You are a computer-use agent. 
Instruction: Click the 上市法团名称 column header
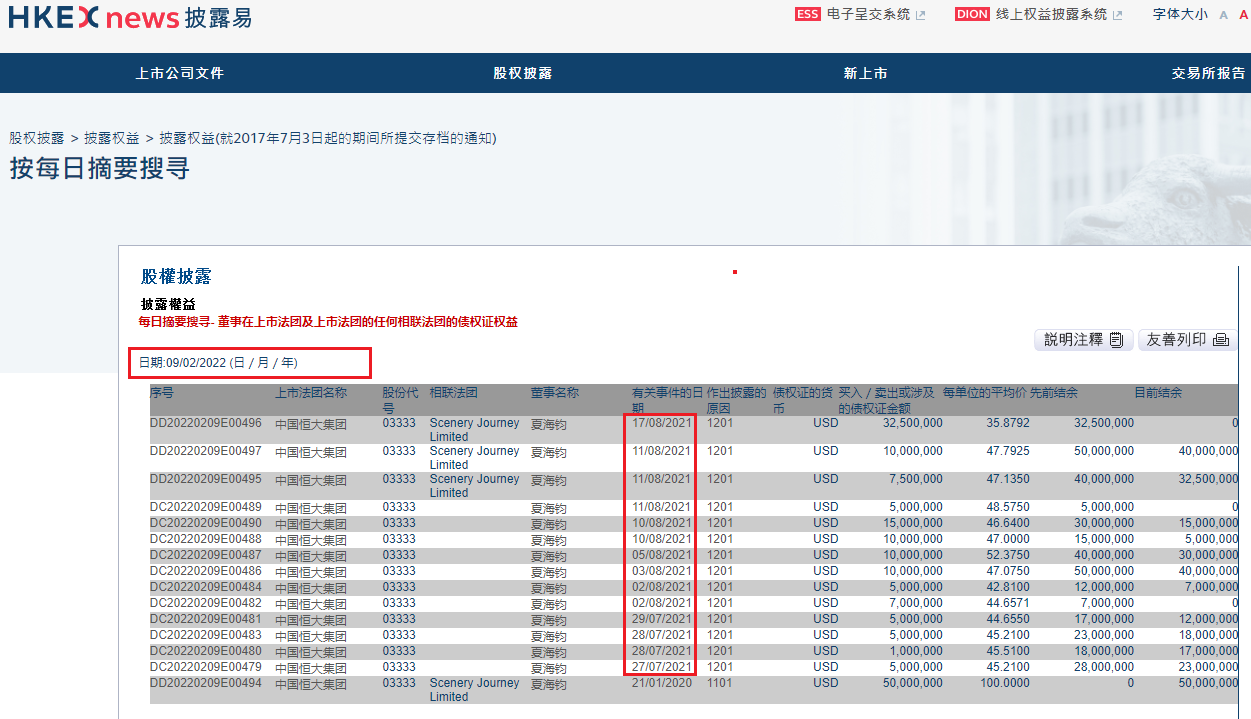click(311, 393)
